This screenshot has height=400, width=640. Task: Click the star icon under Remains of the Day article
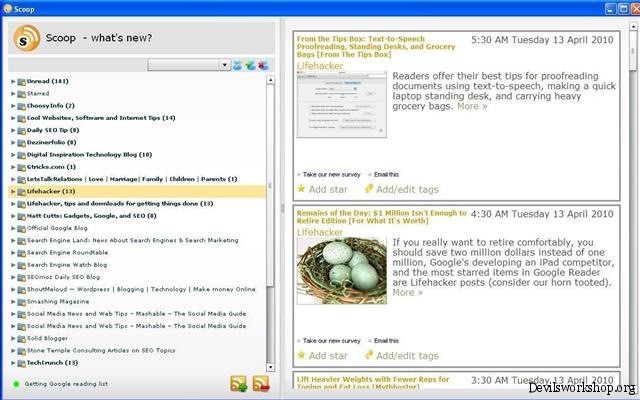(301, 355)
